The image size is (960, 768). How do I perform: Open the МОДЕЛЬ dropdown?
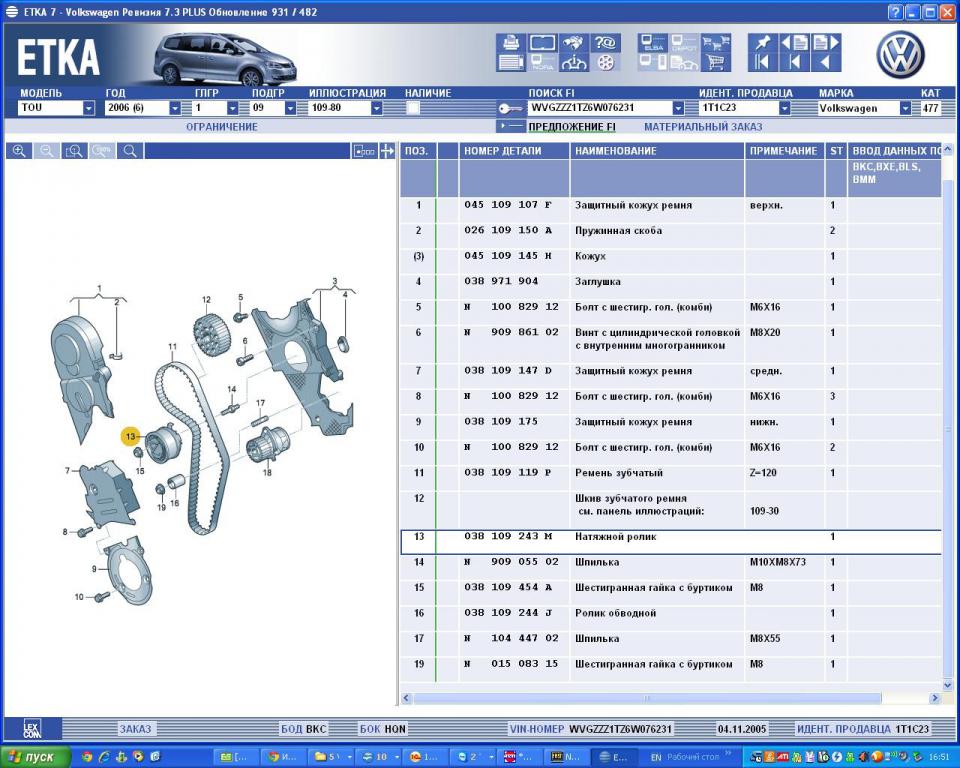point(89,108)
